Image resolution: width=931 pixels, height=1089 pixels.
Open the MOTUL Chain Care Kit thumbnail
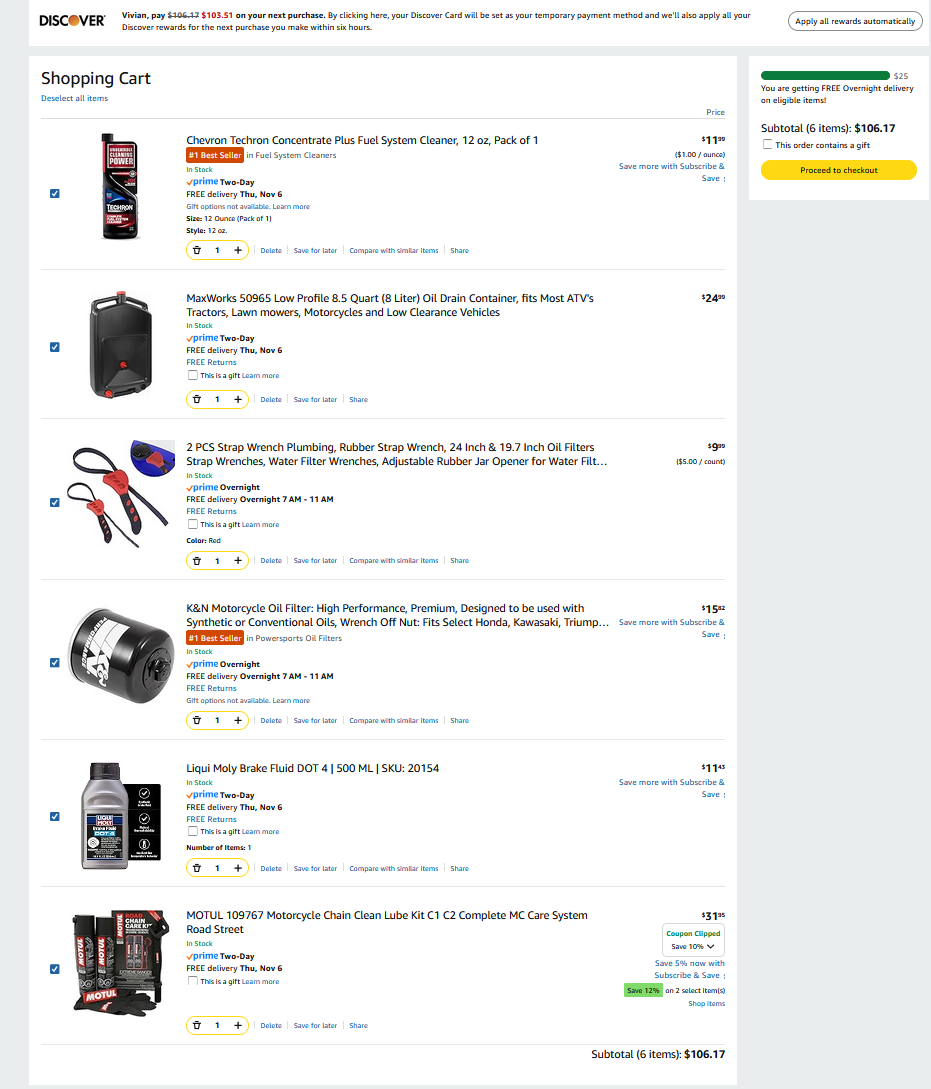[x=115, y=961]
